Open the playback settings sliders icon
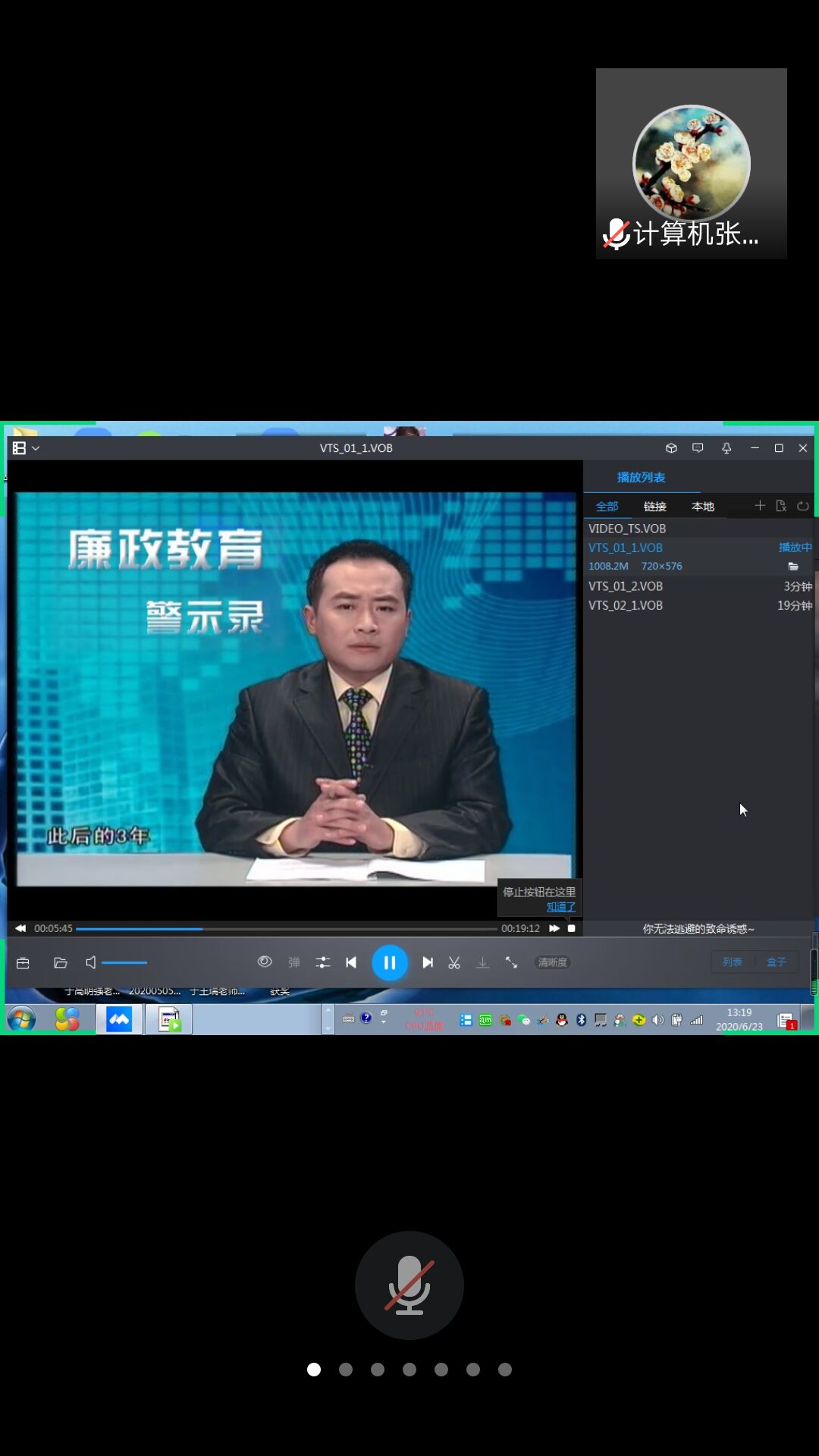This screenshot has width=819, height=1456. point(323,962)
